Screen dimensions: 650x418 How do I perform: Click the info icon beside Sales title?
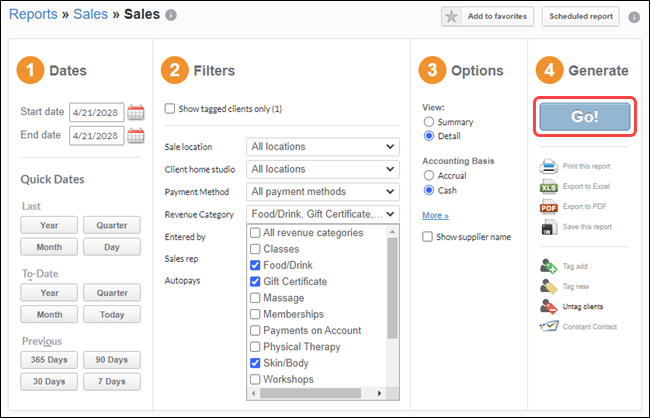[171, 15]
